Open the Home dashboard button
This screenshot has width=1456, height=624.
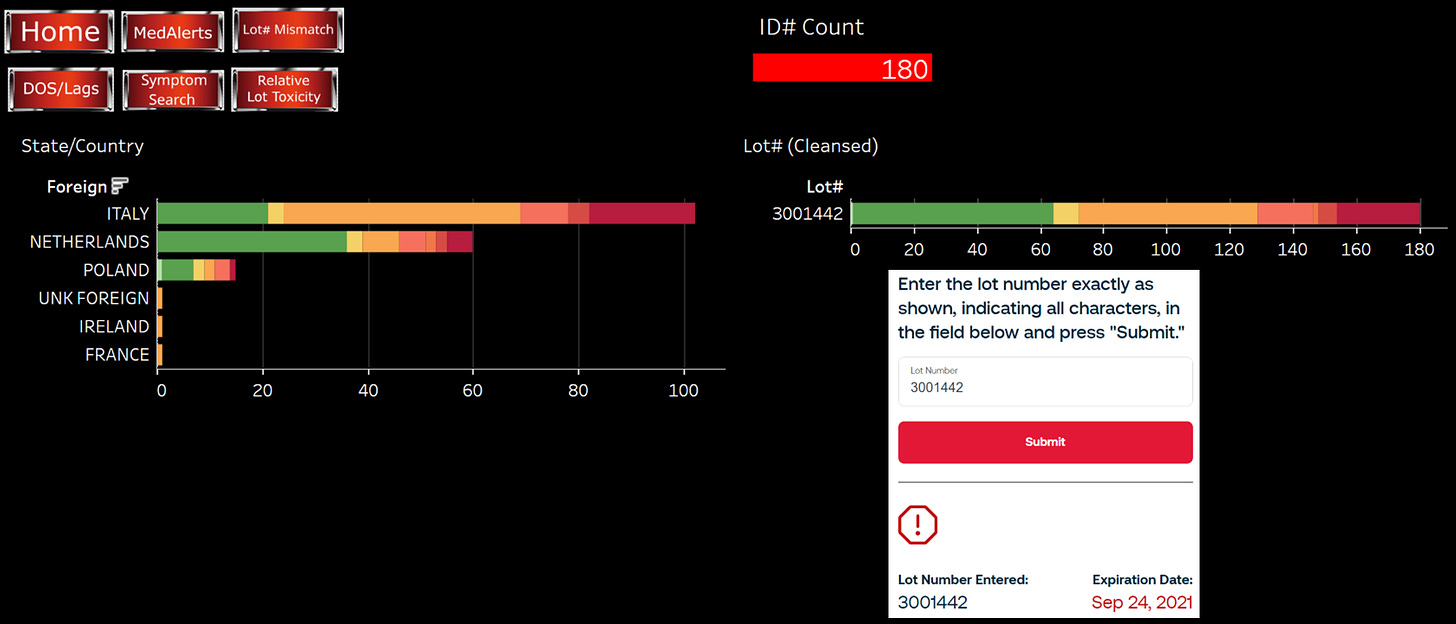[60, 32]
